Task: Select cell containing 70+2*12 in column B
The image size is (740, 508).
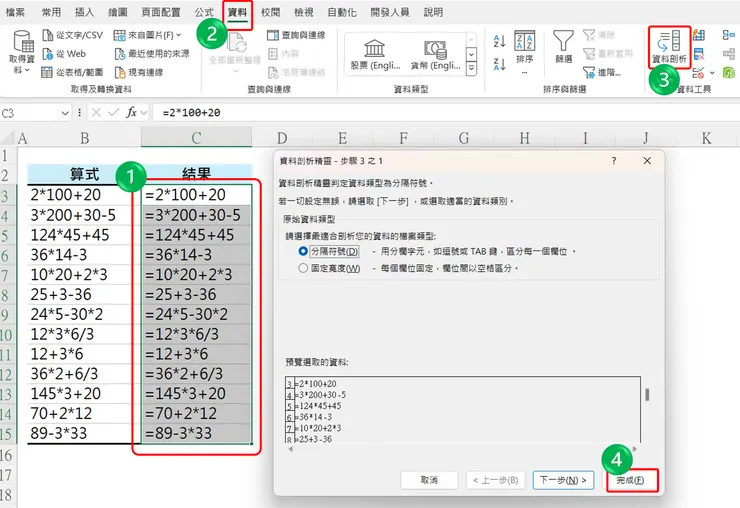Action: [84, 414]
